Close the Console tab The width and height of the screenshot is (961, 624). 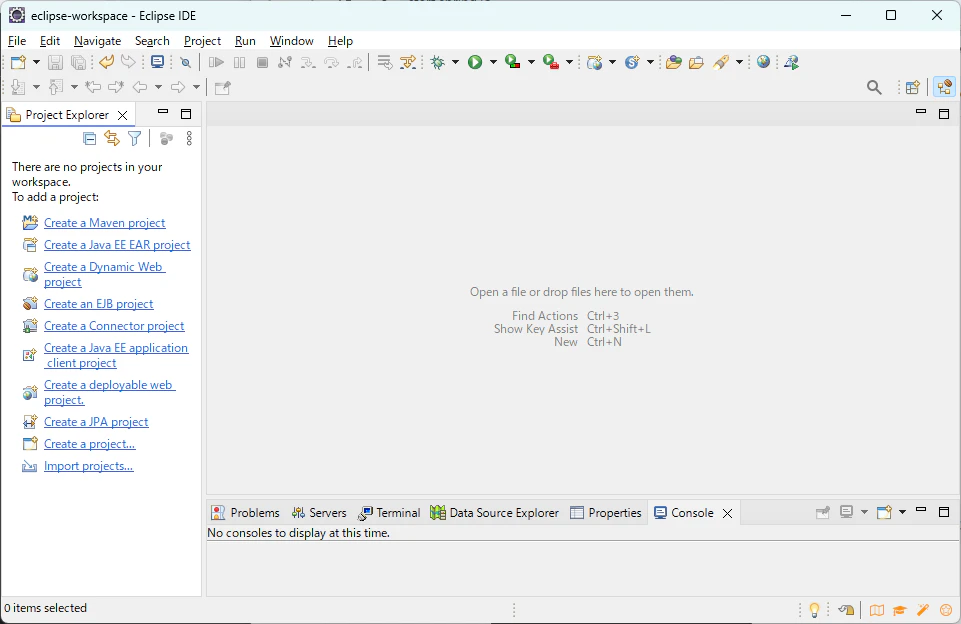(x=727, y=513)
